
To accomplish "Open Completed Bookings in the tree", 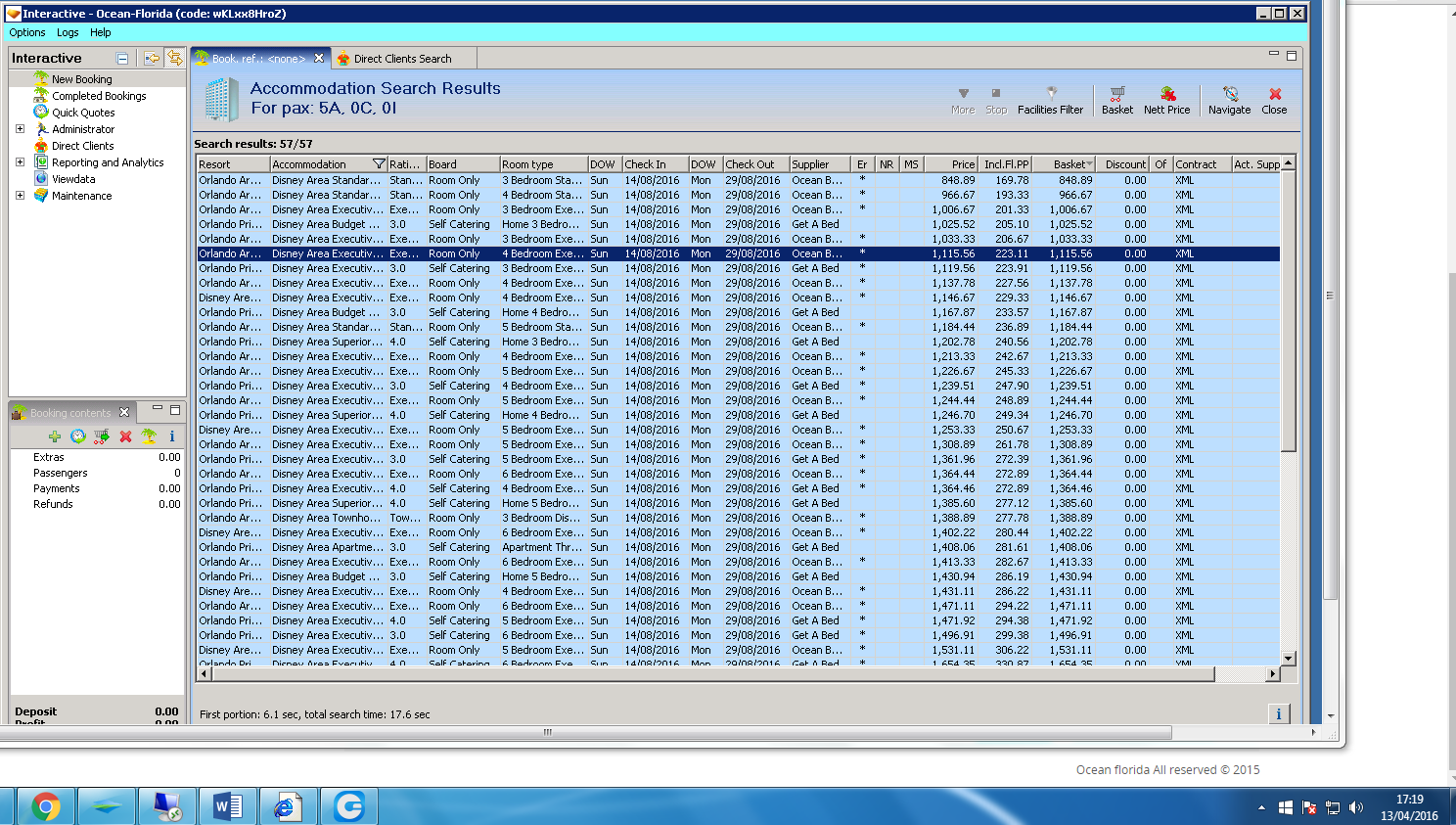I will point(99,96).
